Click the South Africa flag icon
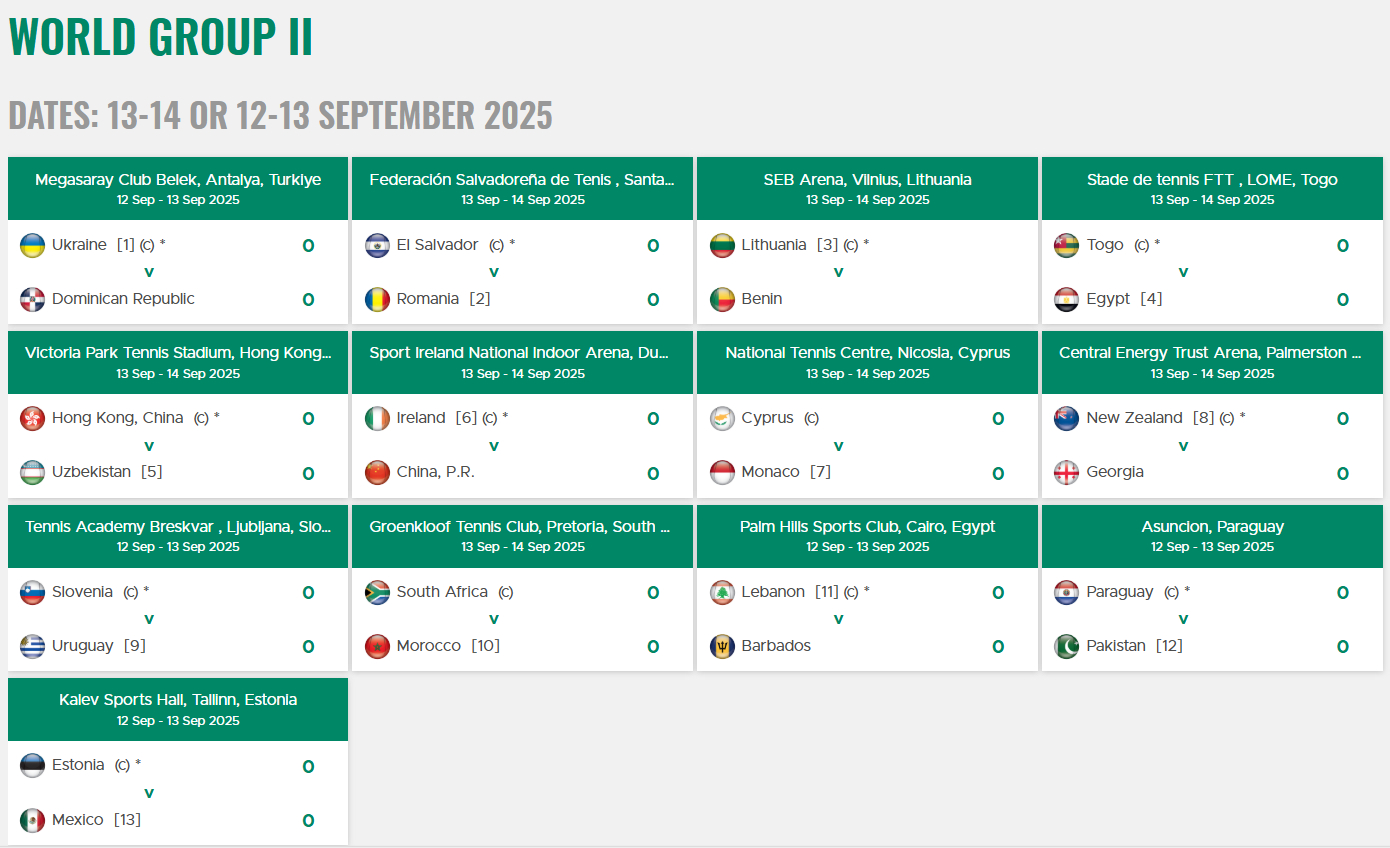This screenshot has height=848, width=1390. [x=377, y=592]
